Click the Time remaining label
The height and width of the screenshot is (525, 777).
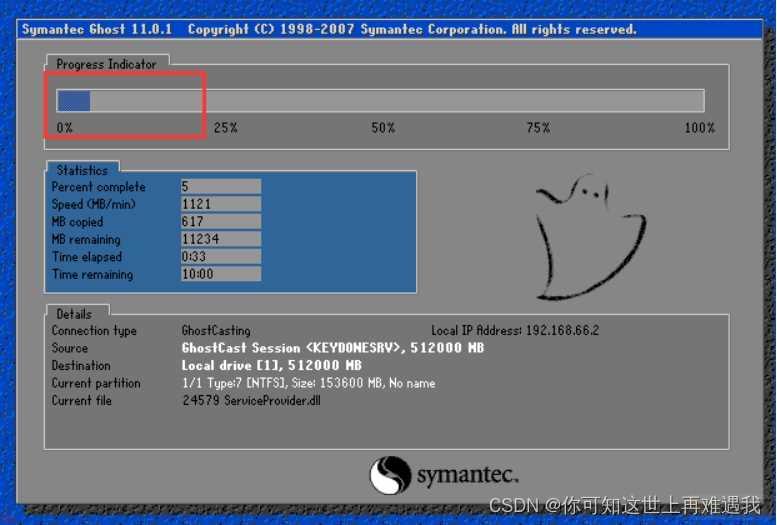tap(93, 274)
